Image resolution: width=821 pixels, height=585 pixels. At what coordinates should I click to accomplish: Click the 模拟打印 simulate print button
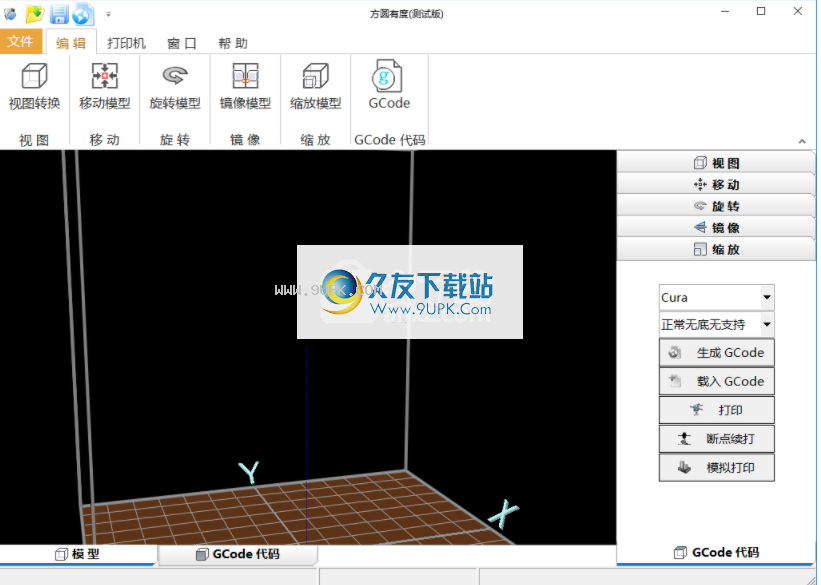[716, 468]
